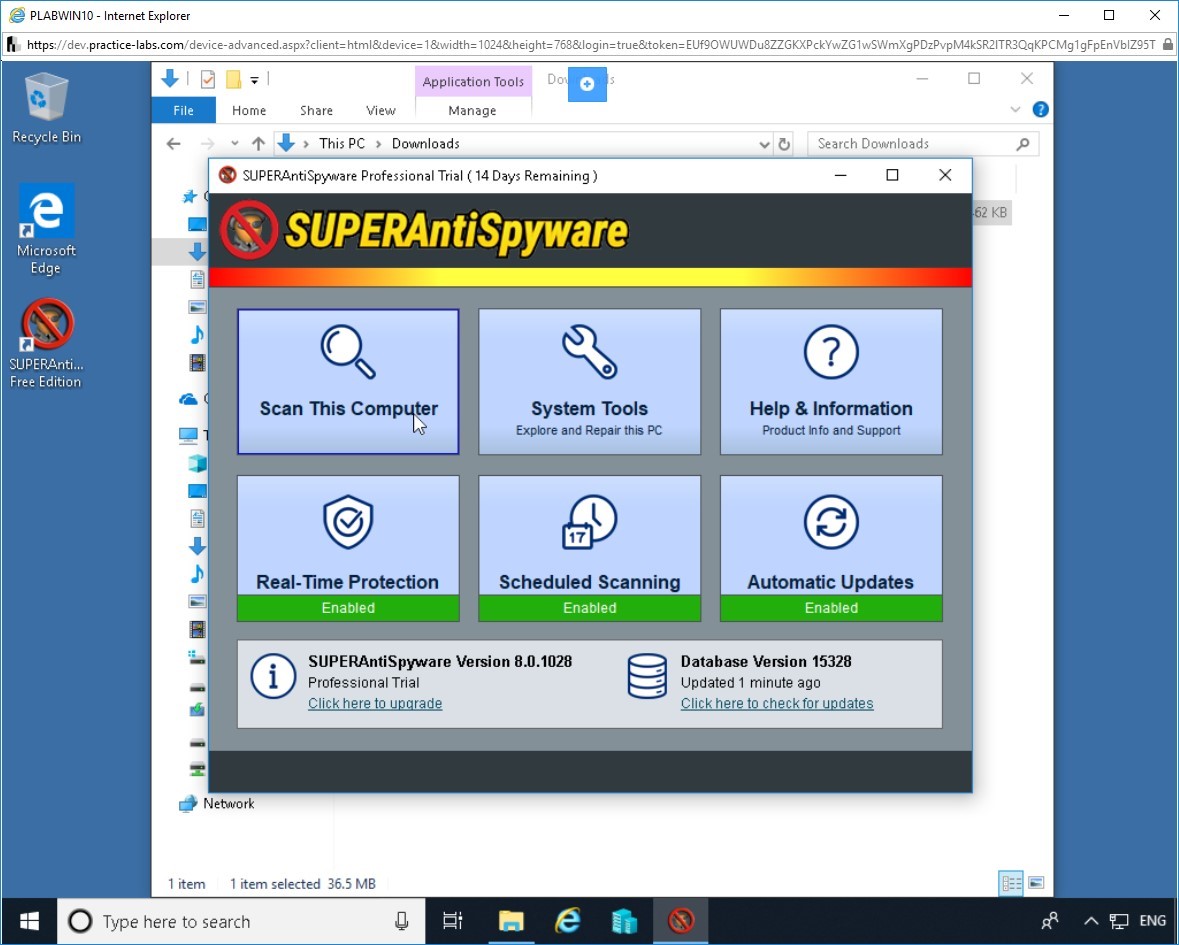This screenshot has height=945, width=1179.
Task: Open File tab in File Explorer
Action: tap(183, 111)
